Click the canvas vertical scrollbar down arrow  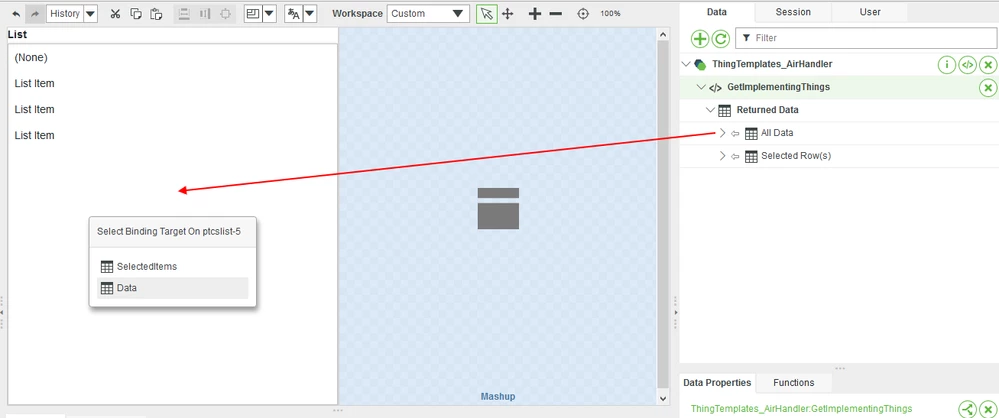[663, 398]
